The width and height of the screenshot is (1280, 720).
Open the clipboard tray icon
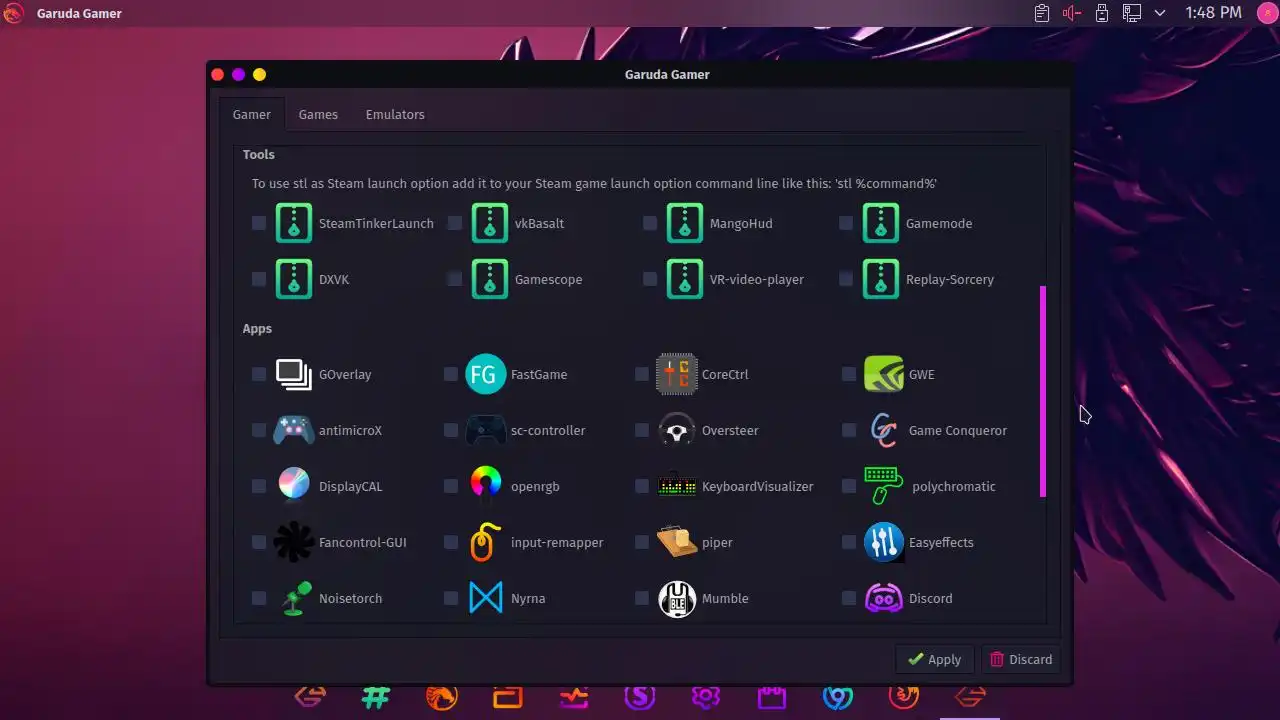(1041, 13)
